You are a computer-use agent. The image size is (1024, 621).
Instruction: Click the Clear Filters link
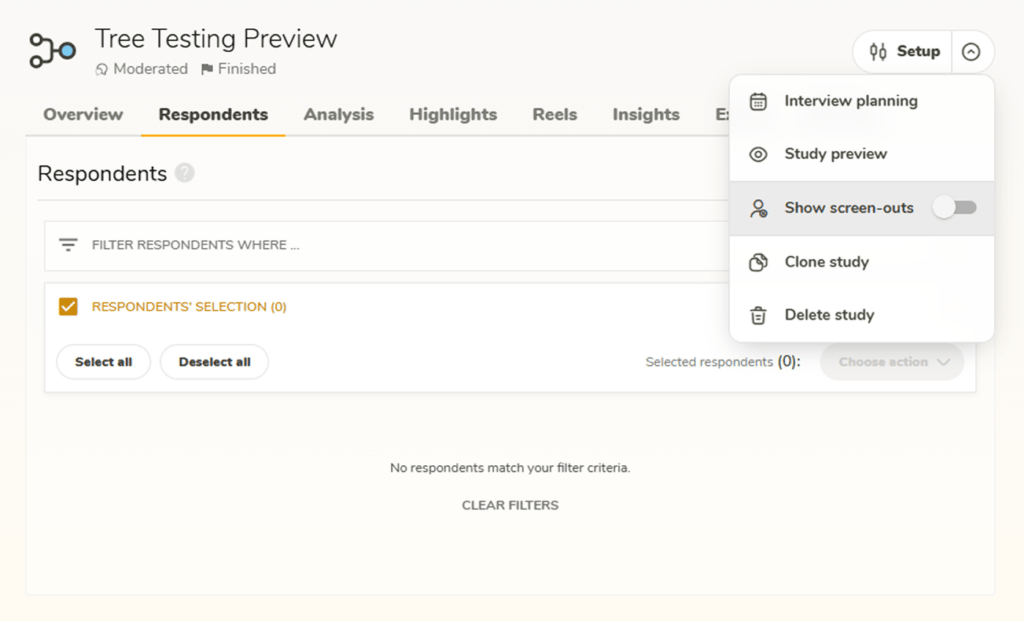click(x=510, y=505)
